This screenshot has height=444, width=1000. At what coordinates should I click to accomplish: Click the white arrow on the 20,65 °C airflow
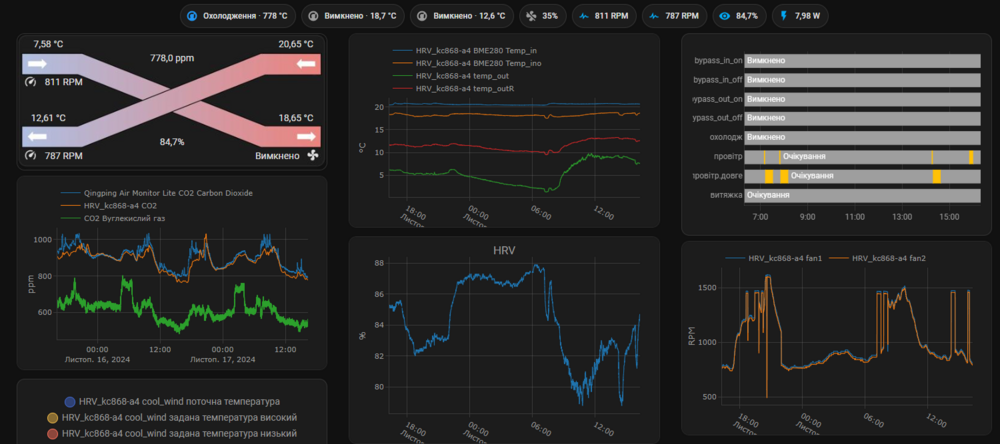click(x=307, y=64)
